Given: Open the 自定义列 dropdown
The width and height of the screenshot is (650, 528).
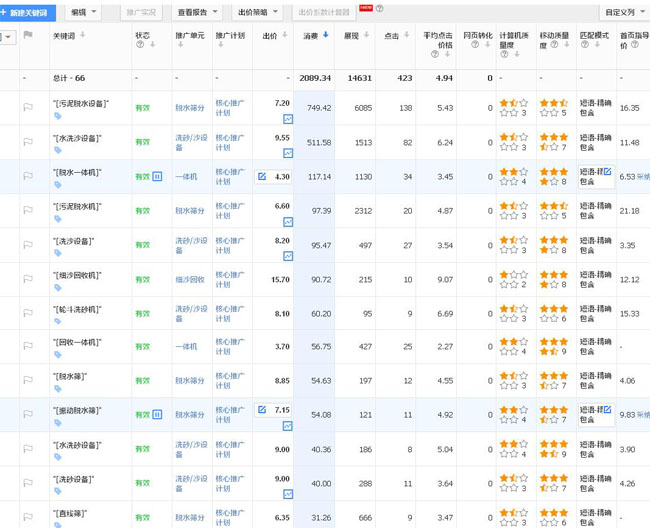Looking at the screenshot, I should [x=624, y=12].
